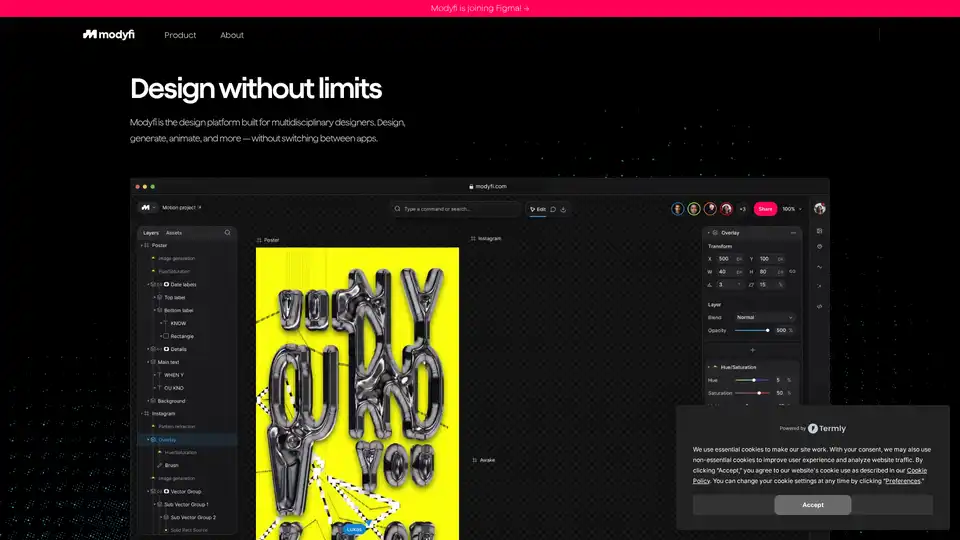This screenshot has width=960, height=540.
Task: Click the command search input field
Action: click(458, 209)
